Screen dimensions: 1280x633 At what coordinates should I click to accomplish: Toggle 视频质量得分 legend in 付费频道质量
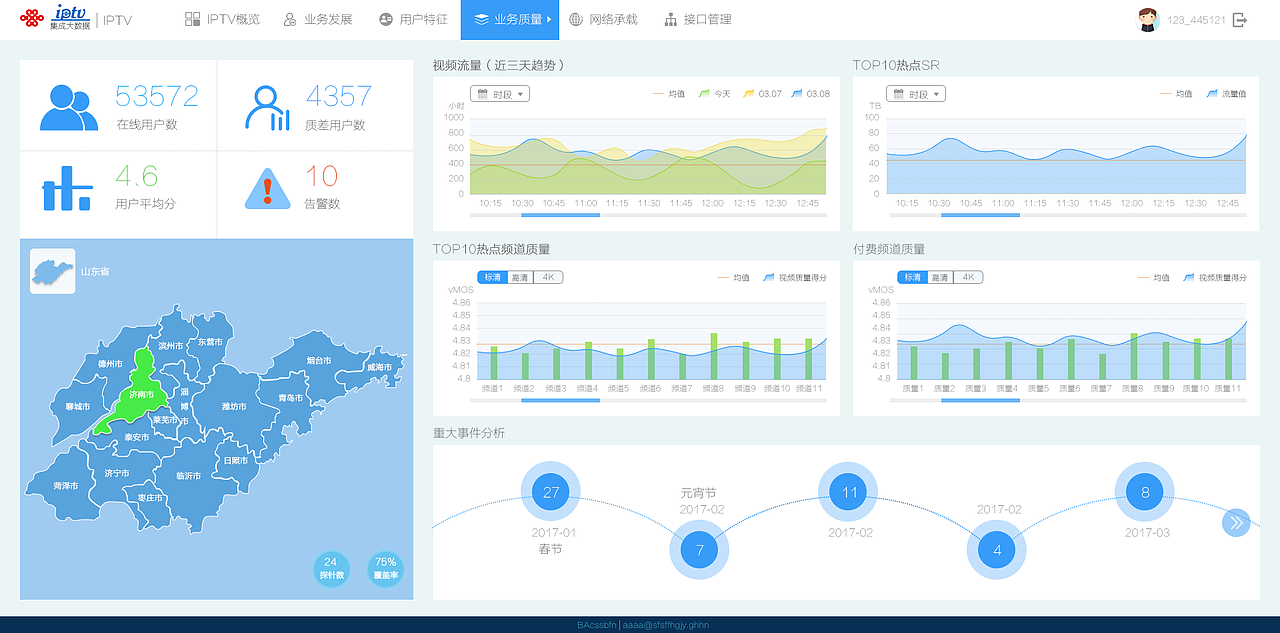click(x=1215, y=278)
